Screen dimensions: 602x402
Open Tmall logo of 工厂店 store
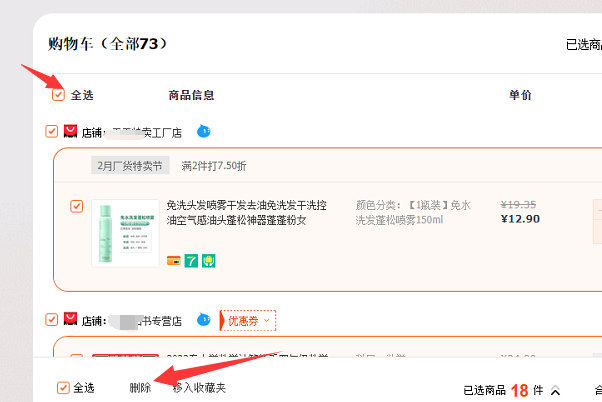click(70, 131)
